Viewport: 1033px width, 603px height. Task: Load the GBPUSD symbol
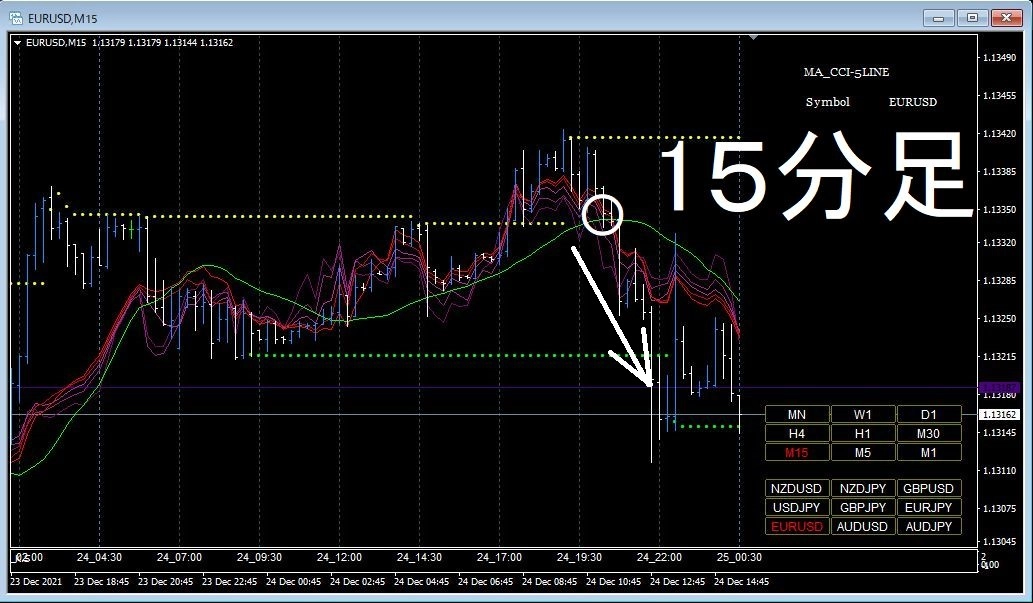[x=928, y=488]
